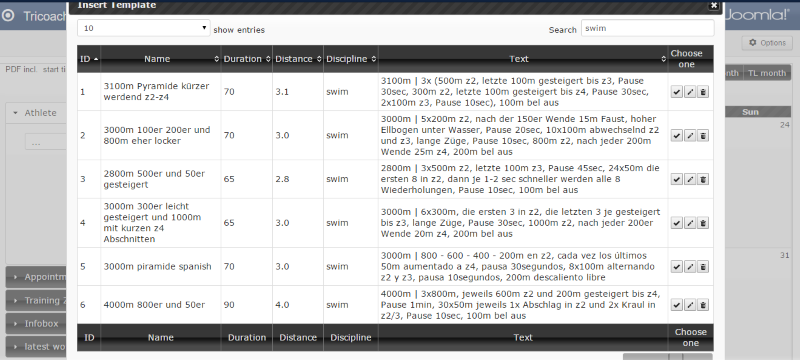Click the Joomla logo link

pyautogui.click(x=757, y=15)
